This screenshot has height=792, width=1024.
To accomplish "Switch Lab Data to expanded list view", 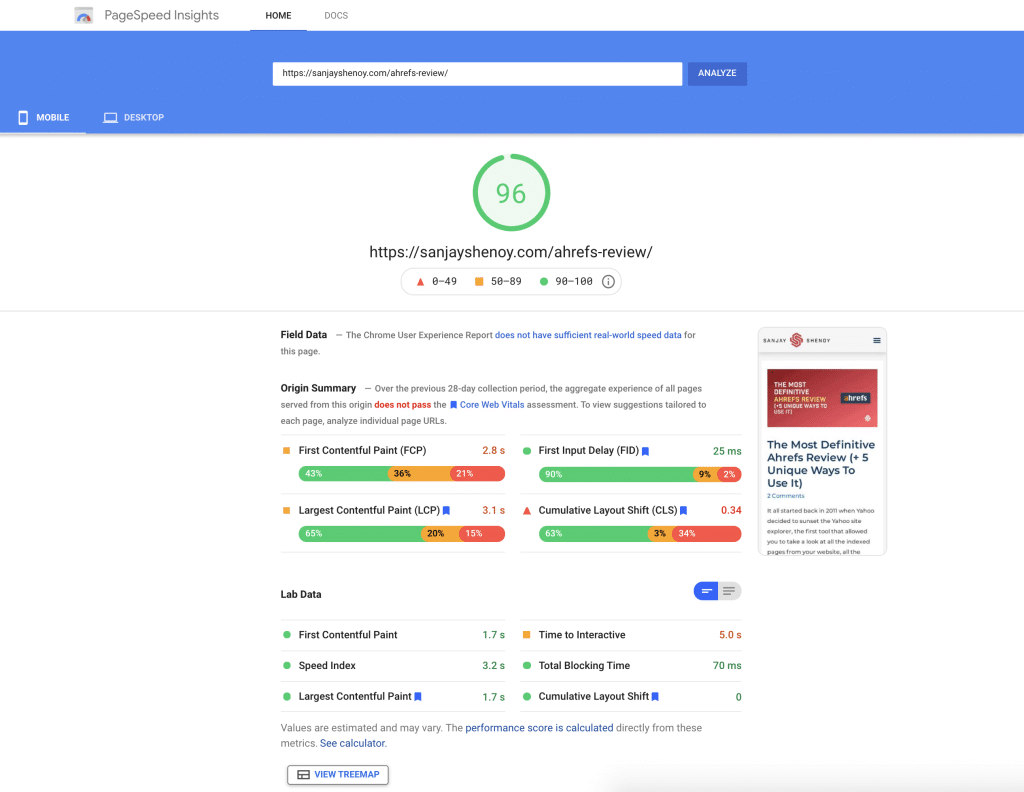I will point(729,591).
